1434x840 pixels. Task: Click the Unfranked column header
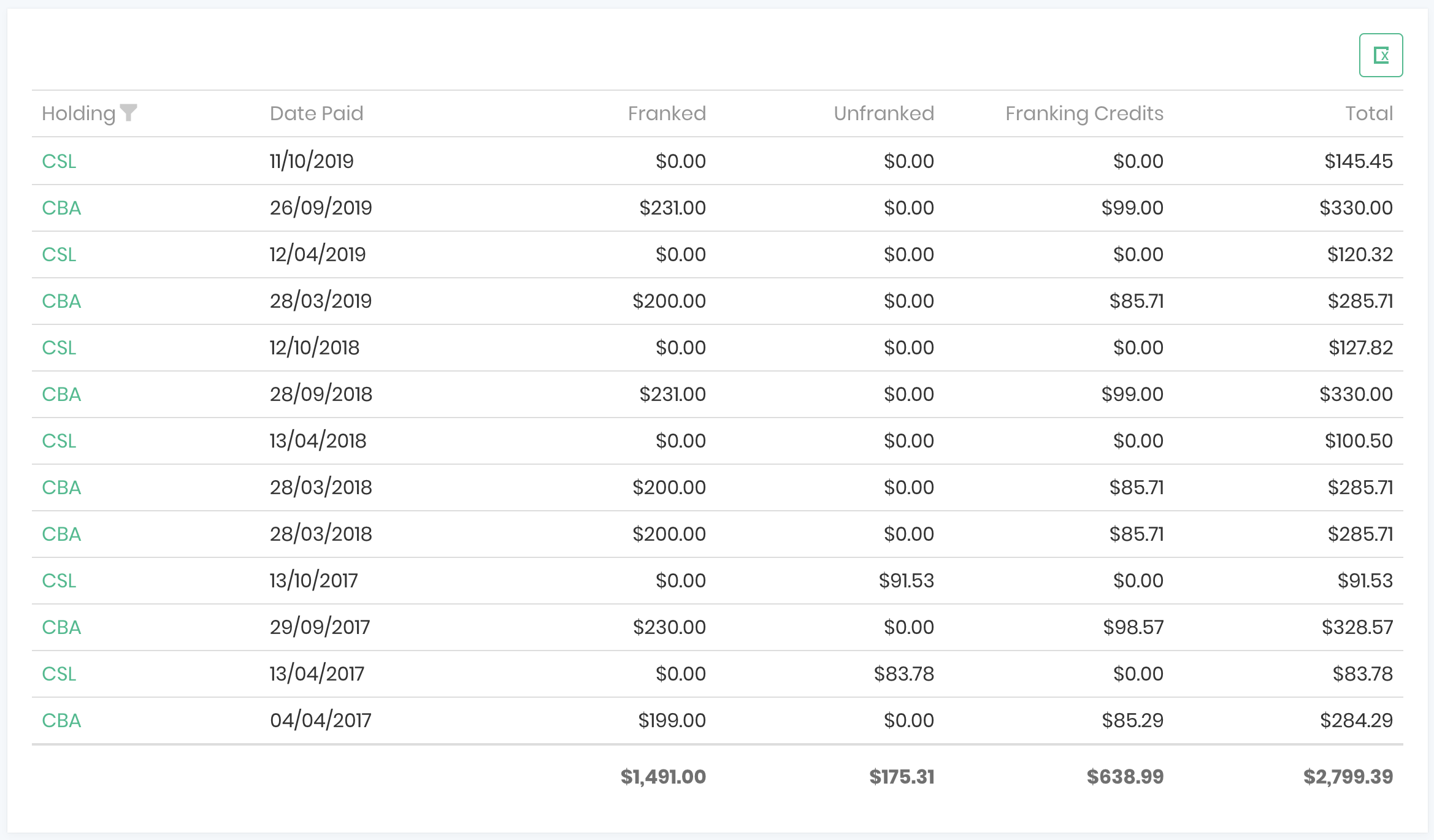pos(884,113)
